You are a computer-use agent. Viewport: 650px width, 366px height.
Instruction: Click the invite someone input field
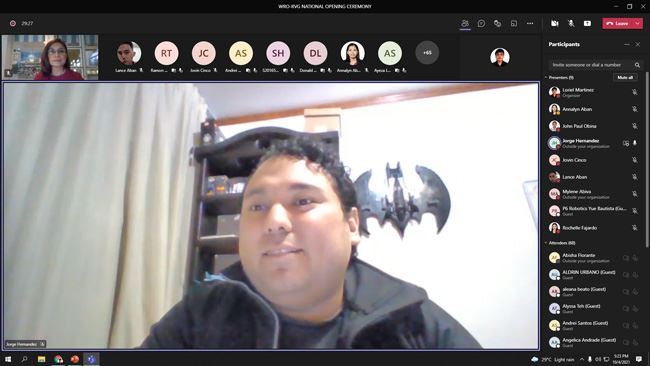click(590, 65)
